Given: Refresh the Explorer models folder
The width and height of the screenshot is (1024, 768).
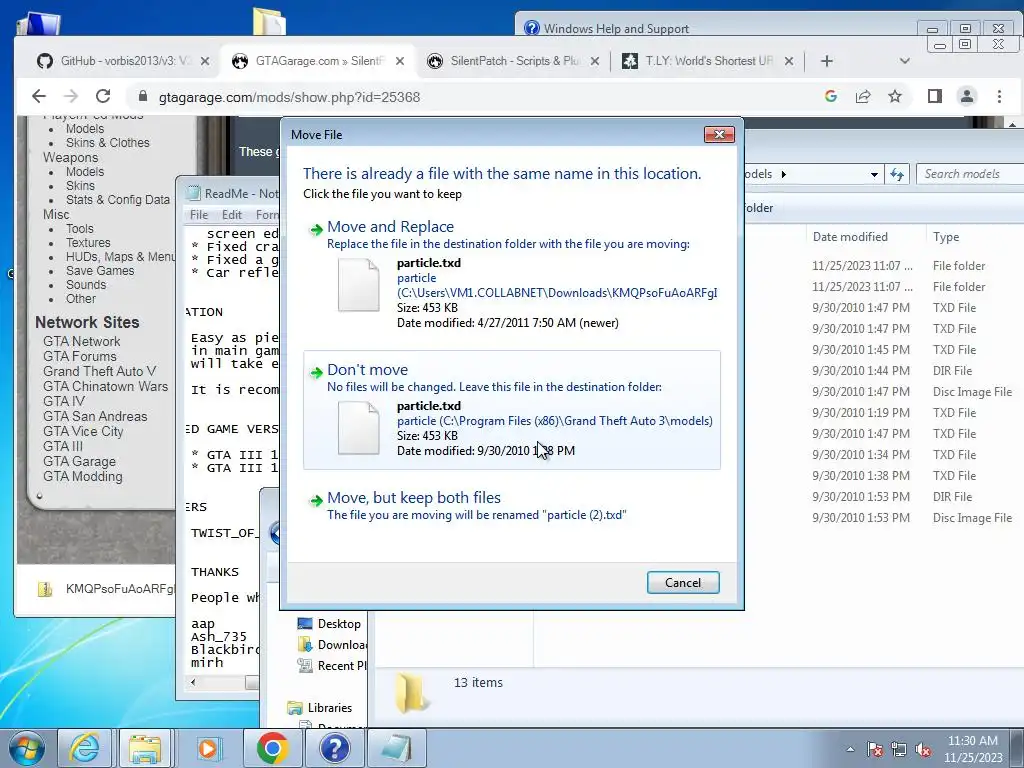Looking at the screenshot, I should click(x=897, y=174).
